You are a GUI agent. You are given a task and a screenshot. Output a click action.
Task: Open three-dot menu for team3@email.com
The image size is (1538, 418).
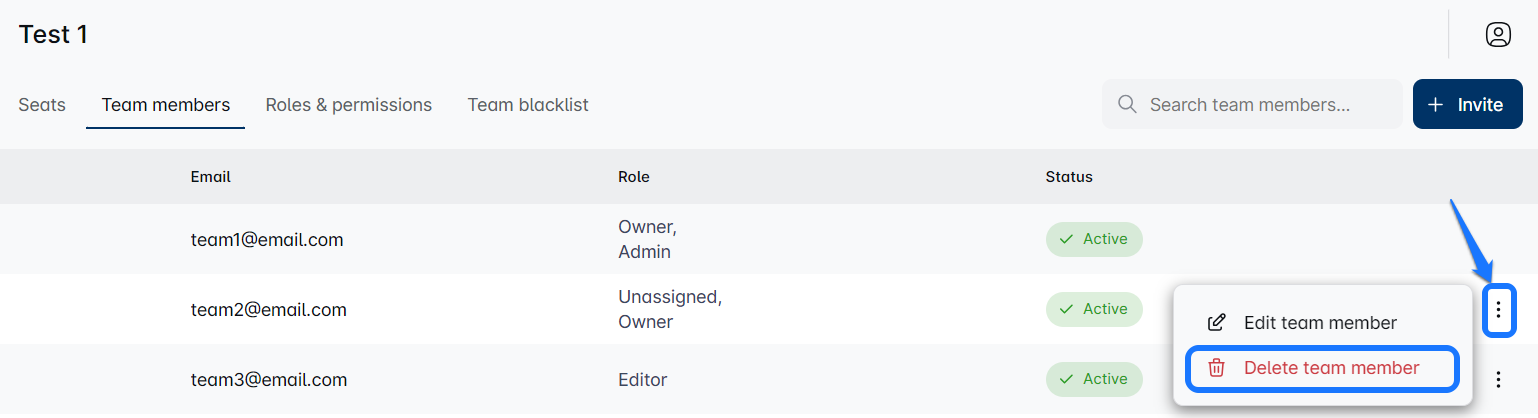pos(1497,380)
